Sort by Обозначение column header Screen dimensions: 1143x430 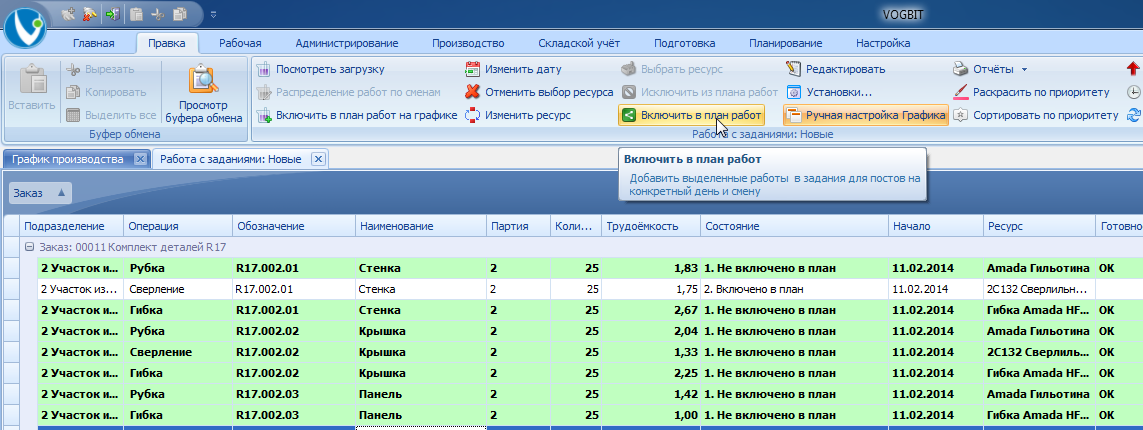[293, 226]
